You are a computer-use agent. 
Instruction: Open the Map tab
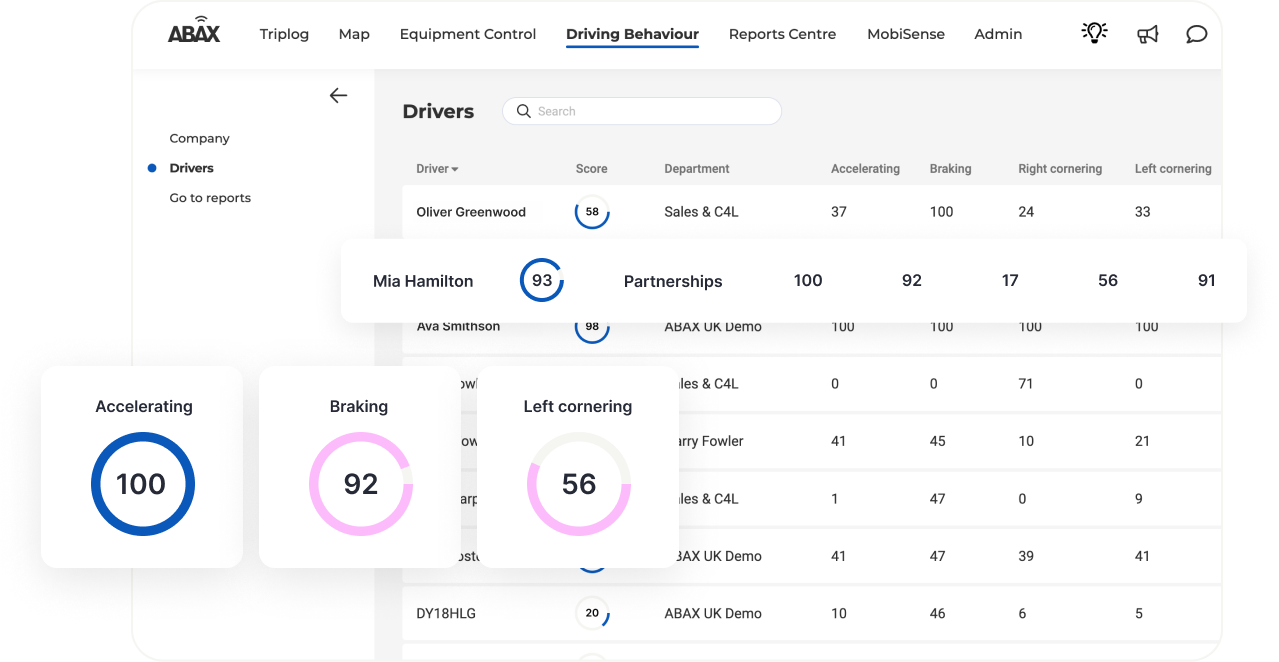coord(354,34)
